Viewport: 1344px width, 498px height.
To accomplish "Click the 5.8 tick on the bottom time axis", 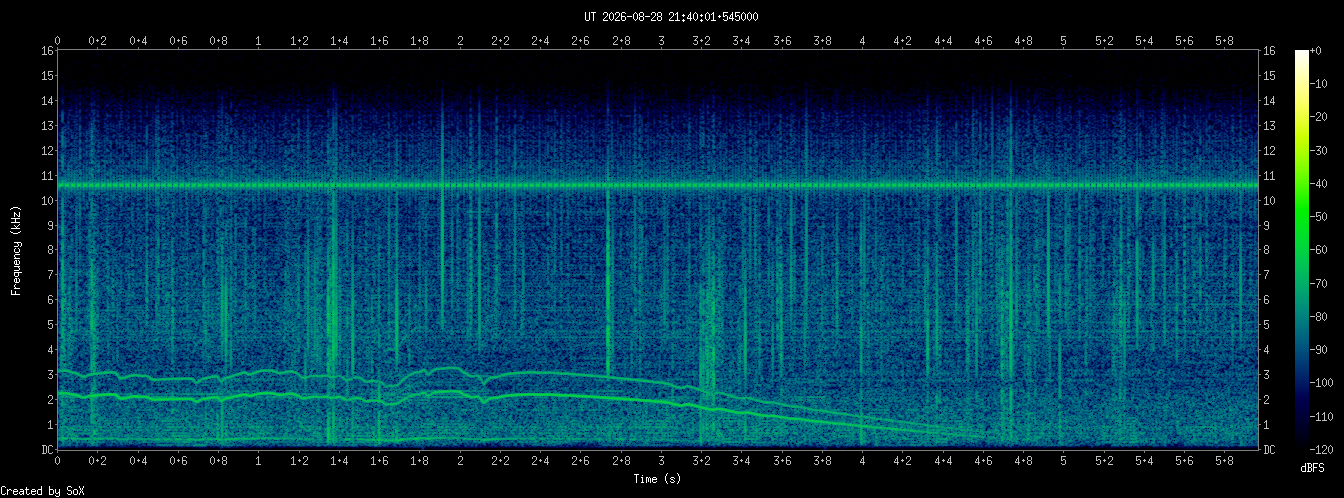I will pos(1225,461).
